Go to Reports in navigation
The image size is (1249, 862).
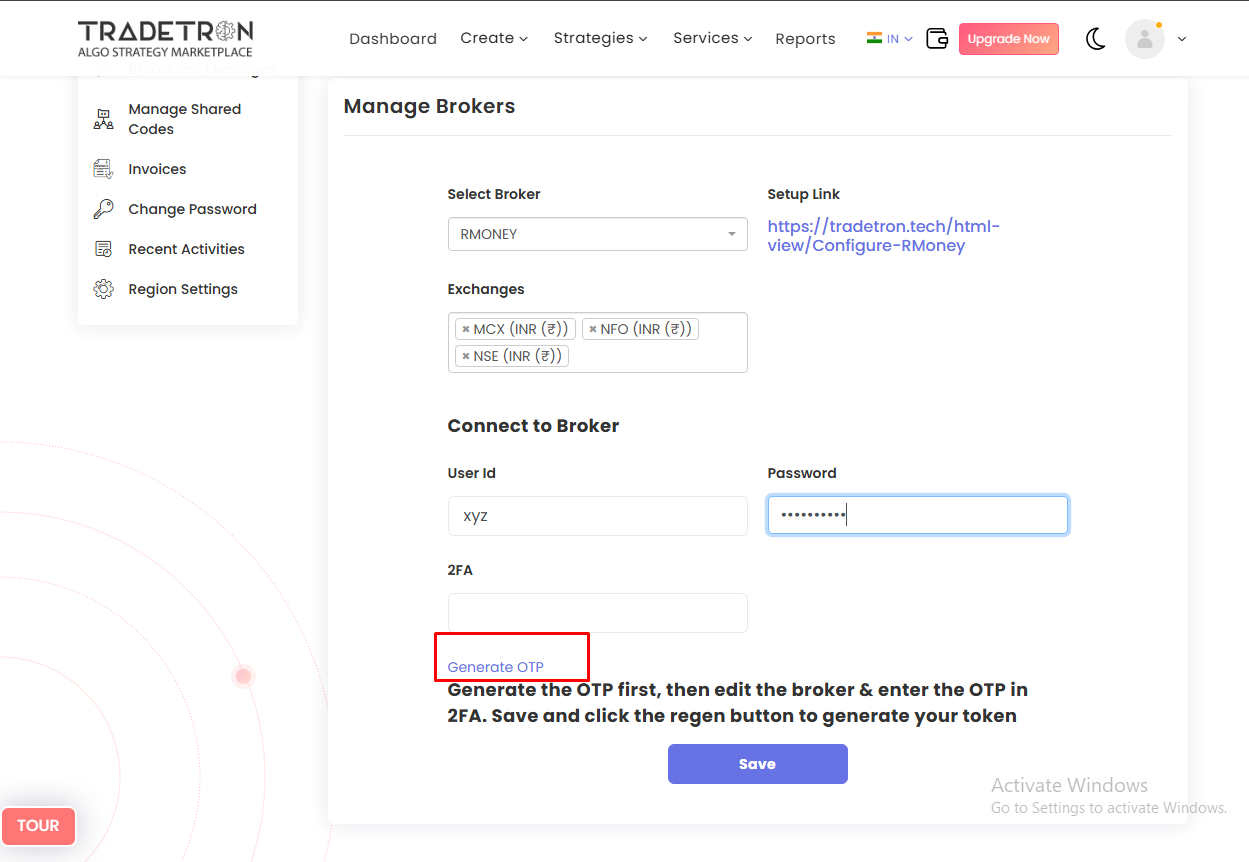805,39
